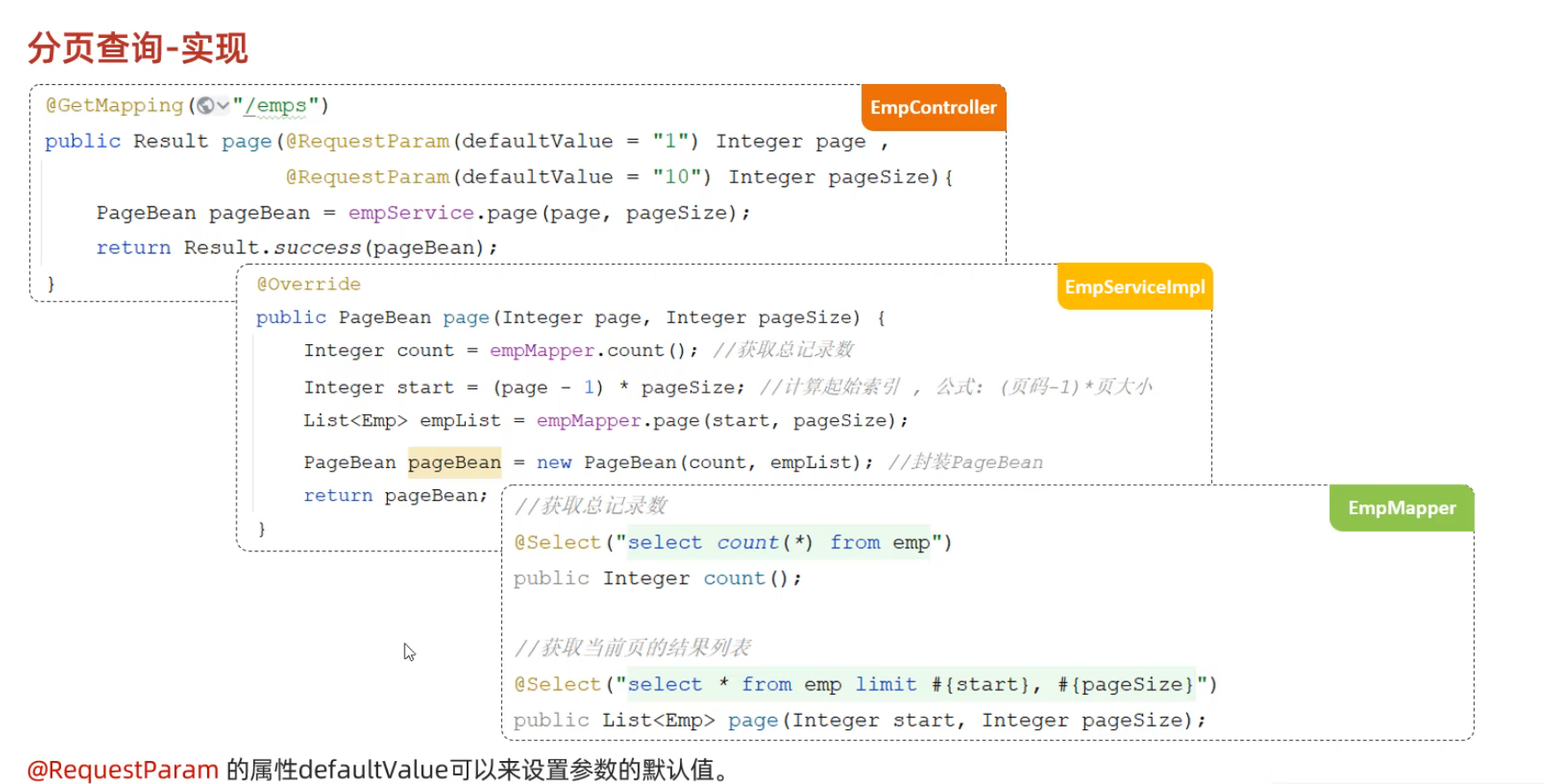This screenshot has width=1544, height=784.
Task: Click the comment //获取当前页的结果列表
Action: point(632,648)
